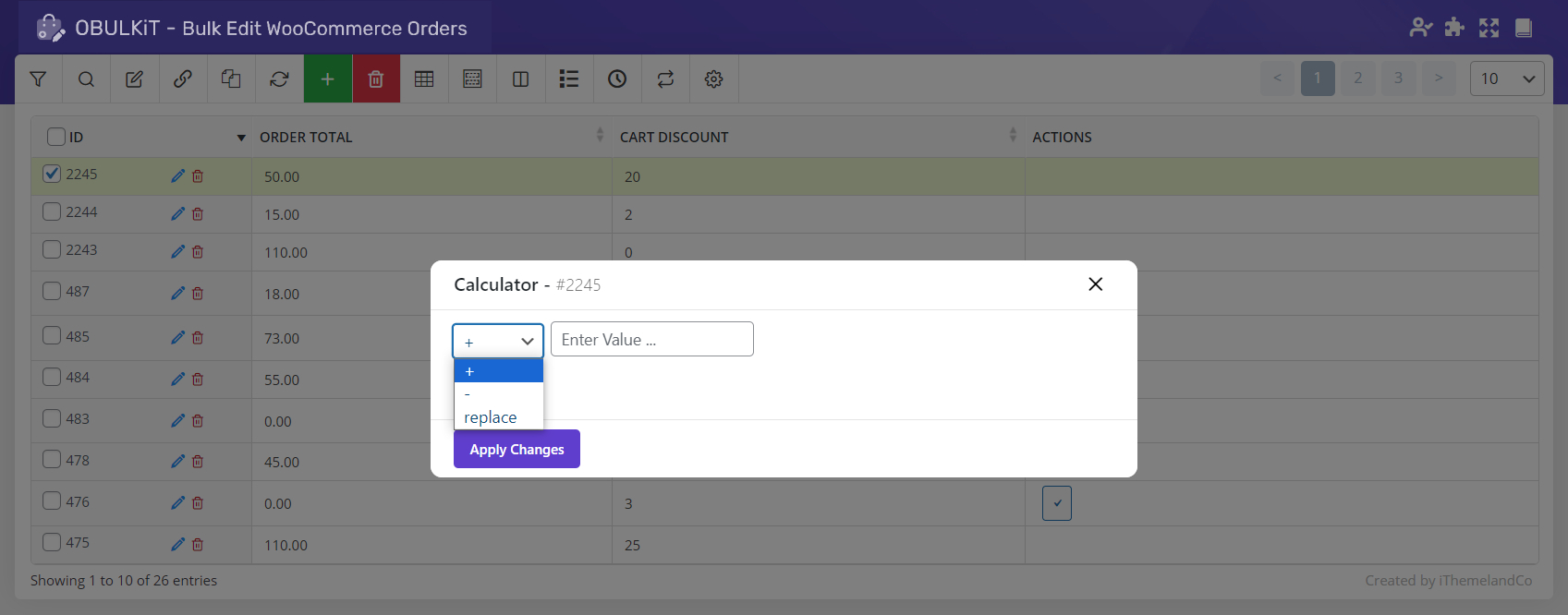The height and width of the screenshot is (615, 1568).
Task: Click the Apply Changes button
Action: point(517,449)
